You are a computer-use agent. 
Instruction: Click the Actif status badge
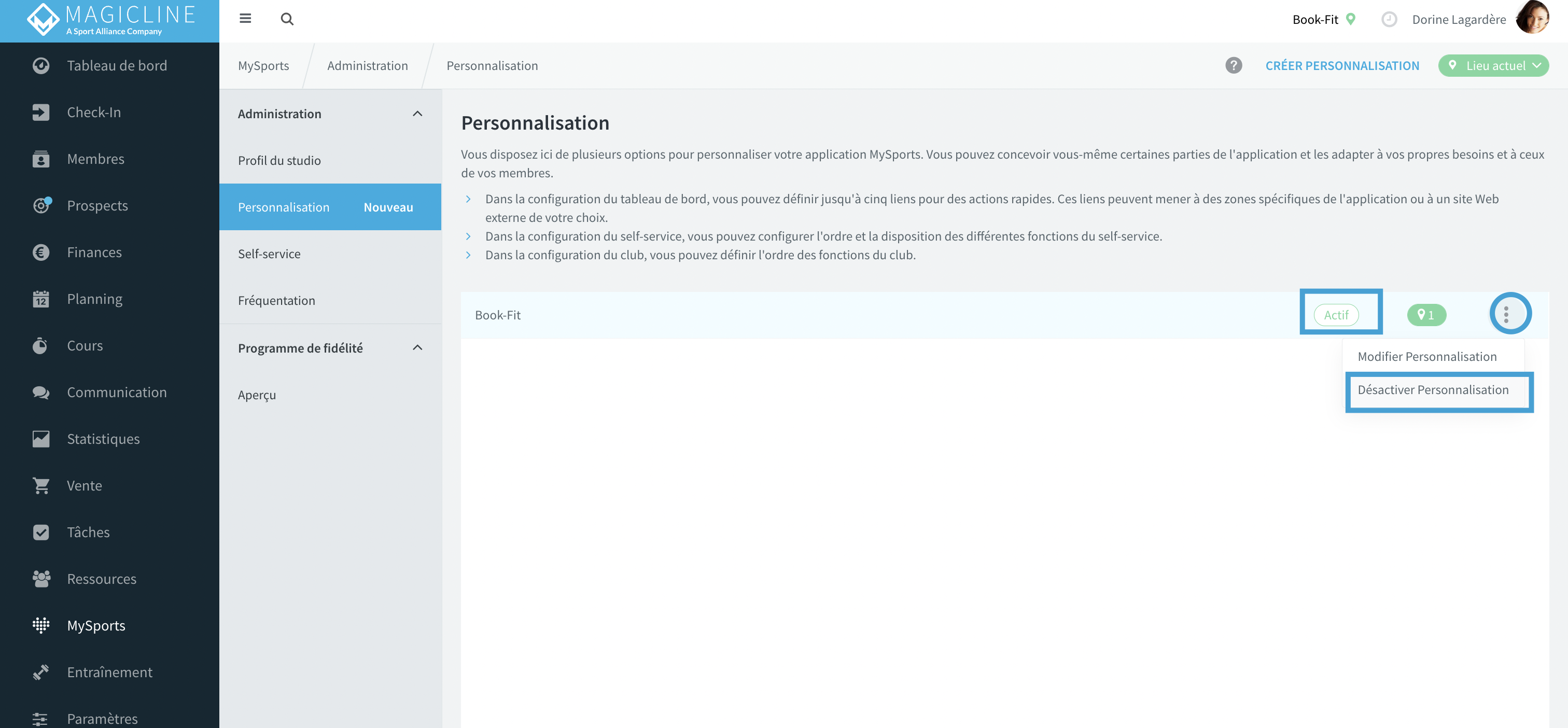(1336, 315)
